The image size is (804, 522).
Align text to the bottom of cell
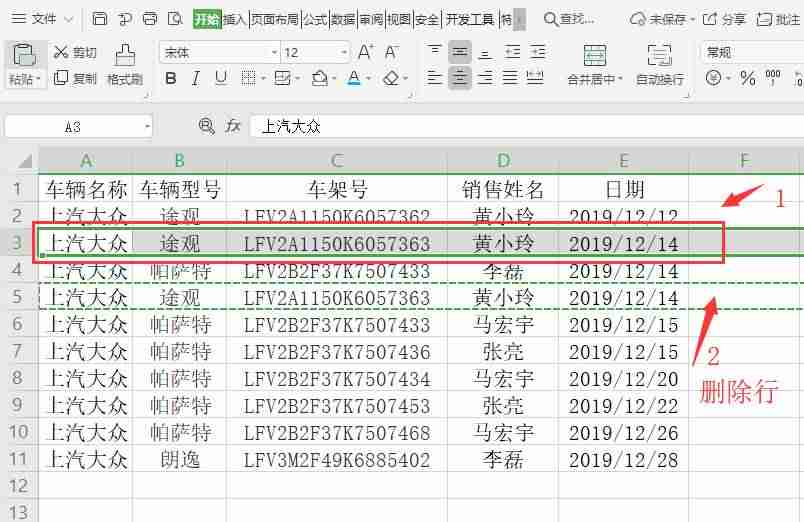[x=485, y=51]
